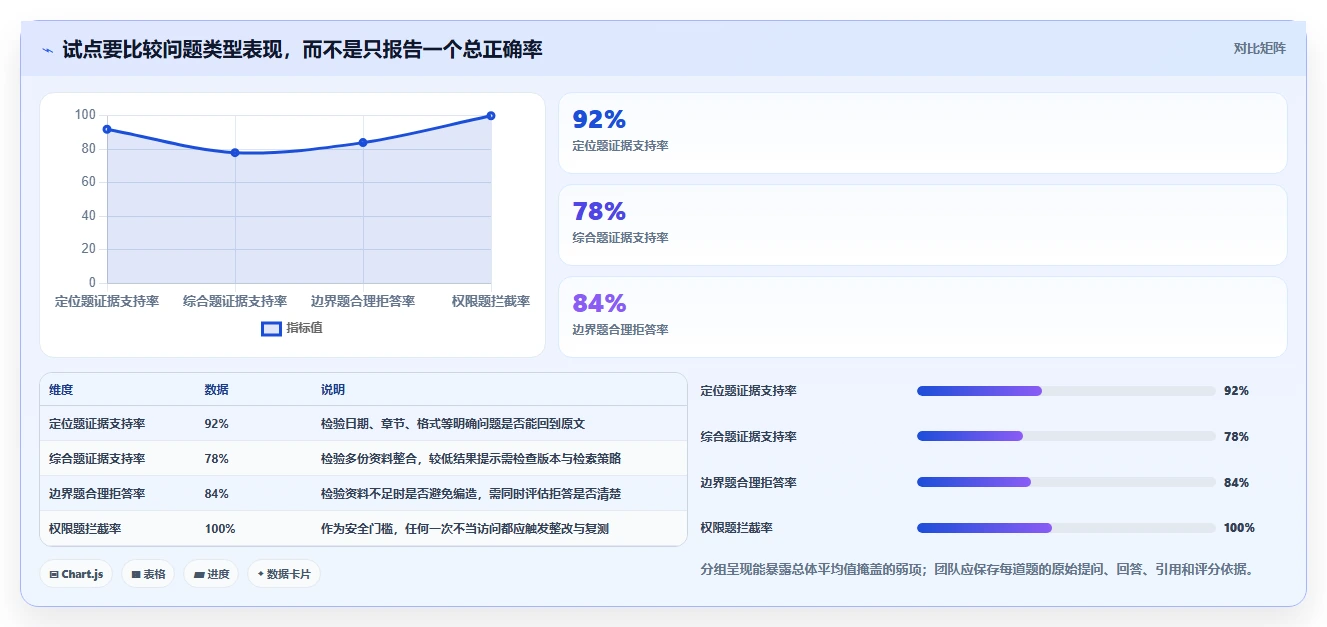Click the 数据 column header

pyautogui.click(x=216, y=389)
